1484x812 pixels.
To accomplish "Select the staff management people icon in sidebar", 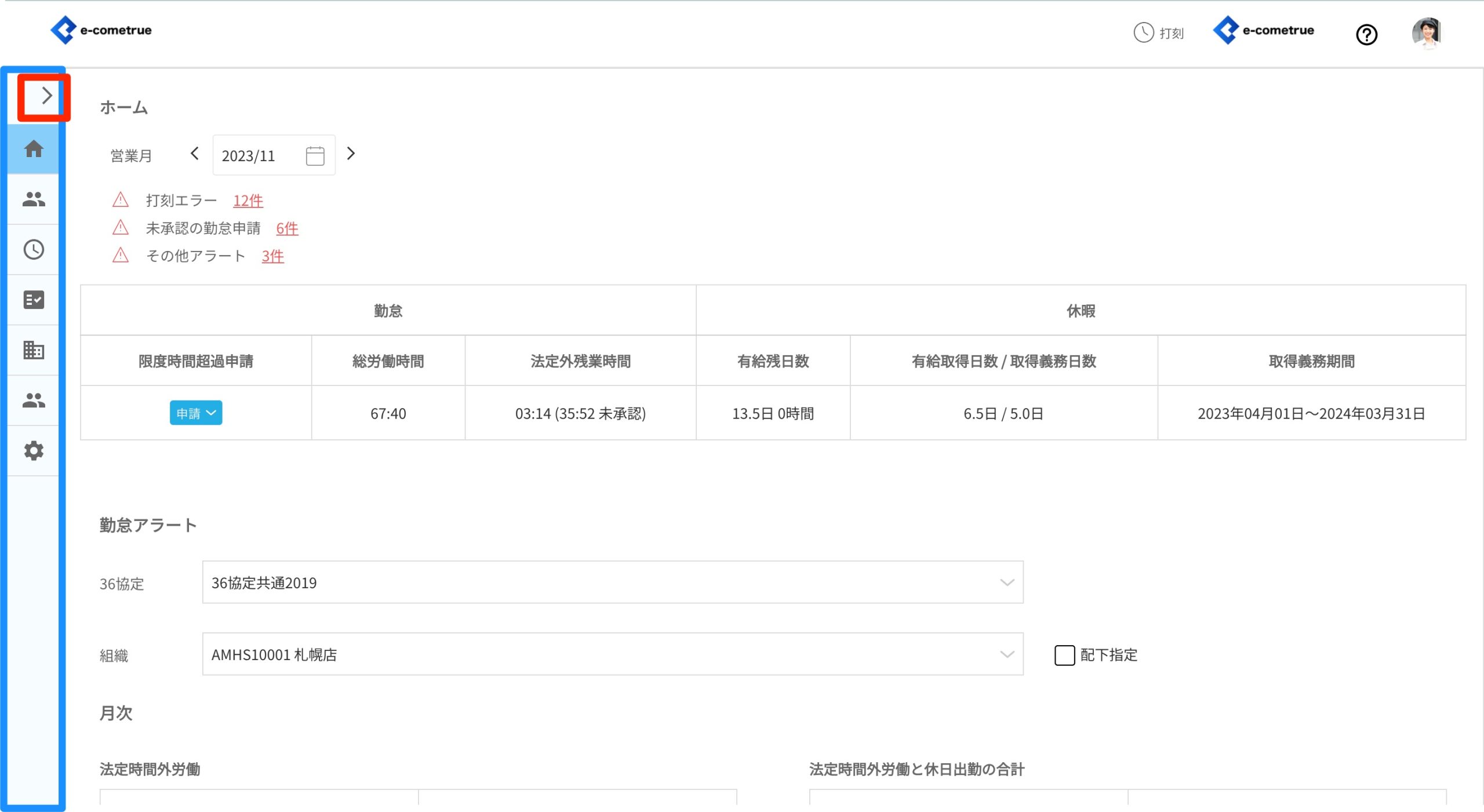I will tap(33, 199).
